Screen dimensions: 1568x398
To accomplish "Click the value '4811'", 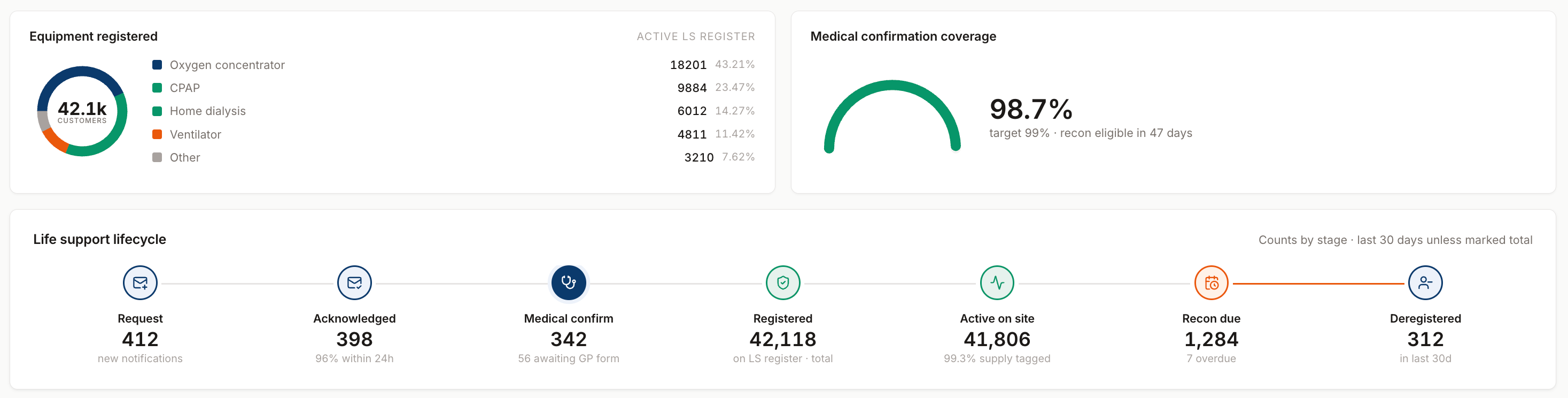I will [692, 135].
